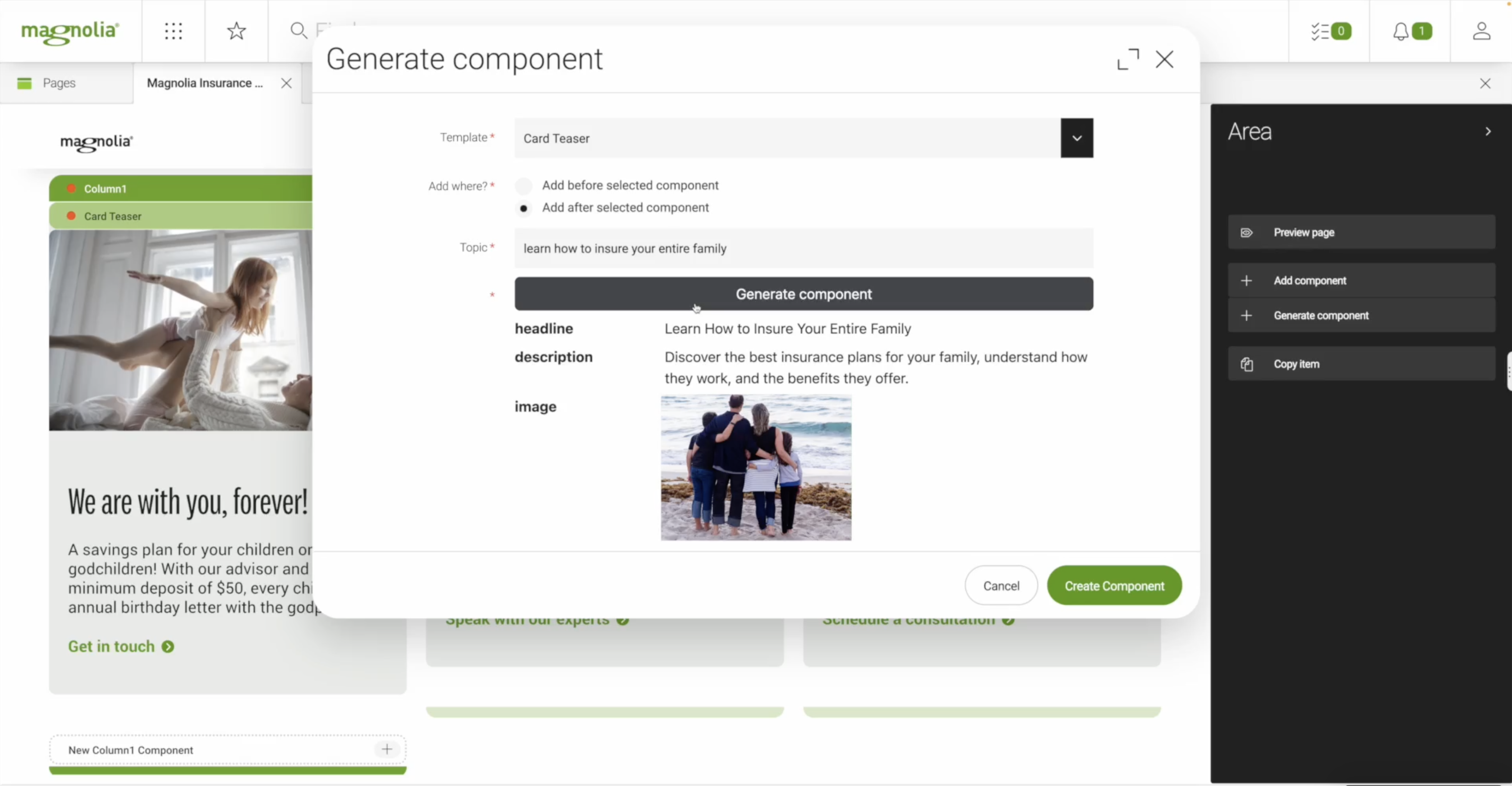Image resolution: width=1512 pixels, height=786 pixels.
Task: Collapse the Area panel chevron
Action: 1489,131
